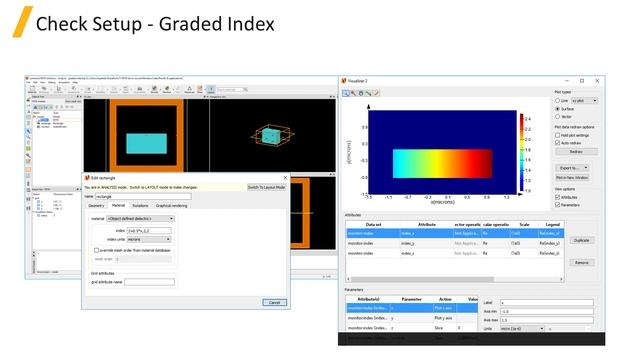This screenshot has height=360, width=640.
Task: Open the Help menu
Action: tap(75, 82)
